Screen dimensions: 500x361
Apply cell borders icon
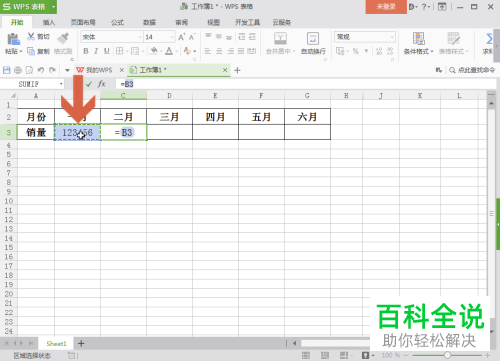point(119,51)
